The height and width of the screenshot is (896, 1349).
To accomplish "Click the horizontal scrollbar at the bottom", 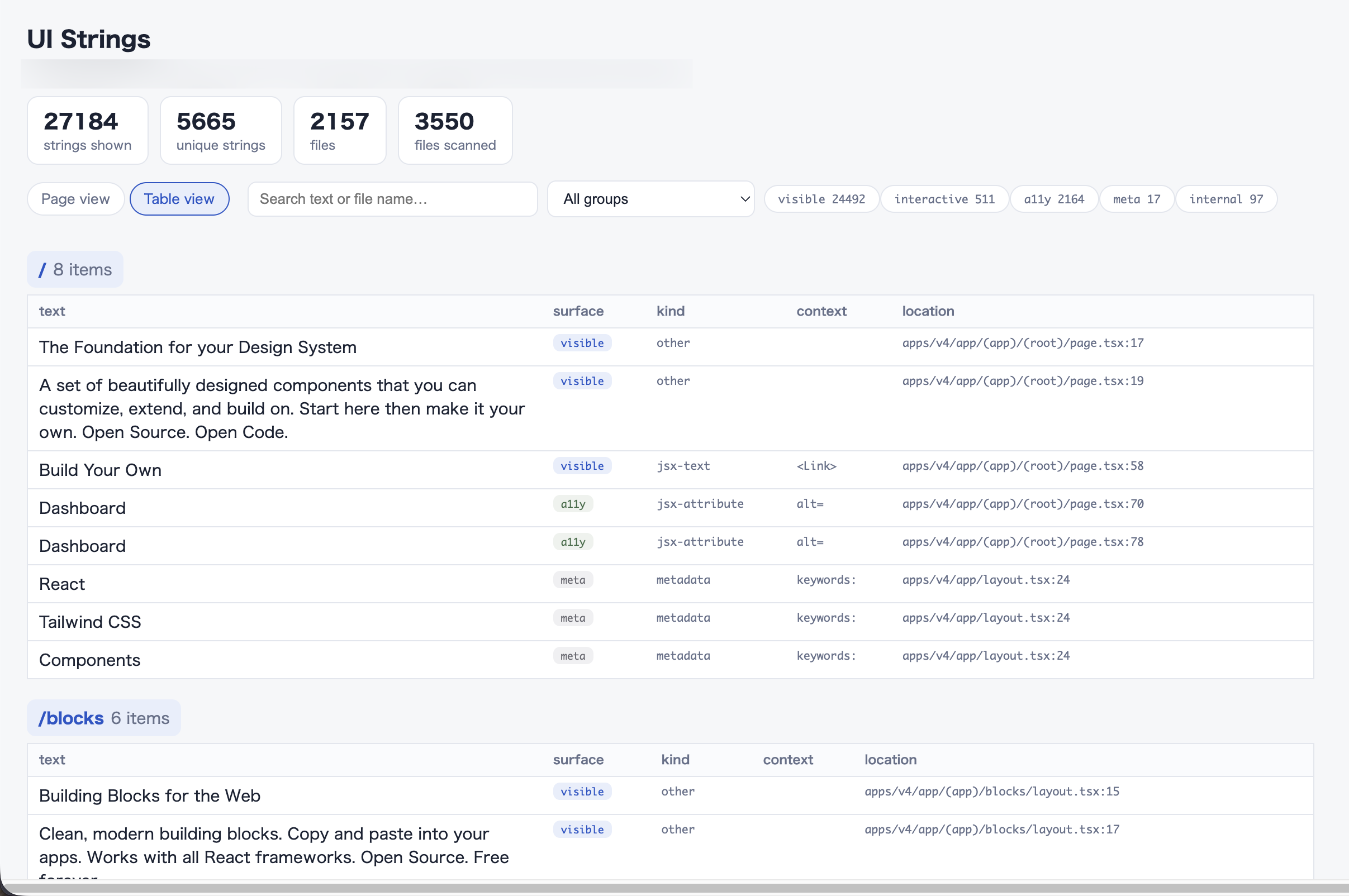I will point(674,889).
